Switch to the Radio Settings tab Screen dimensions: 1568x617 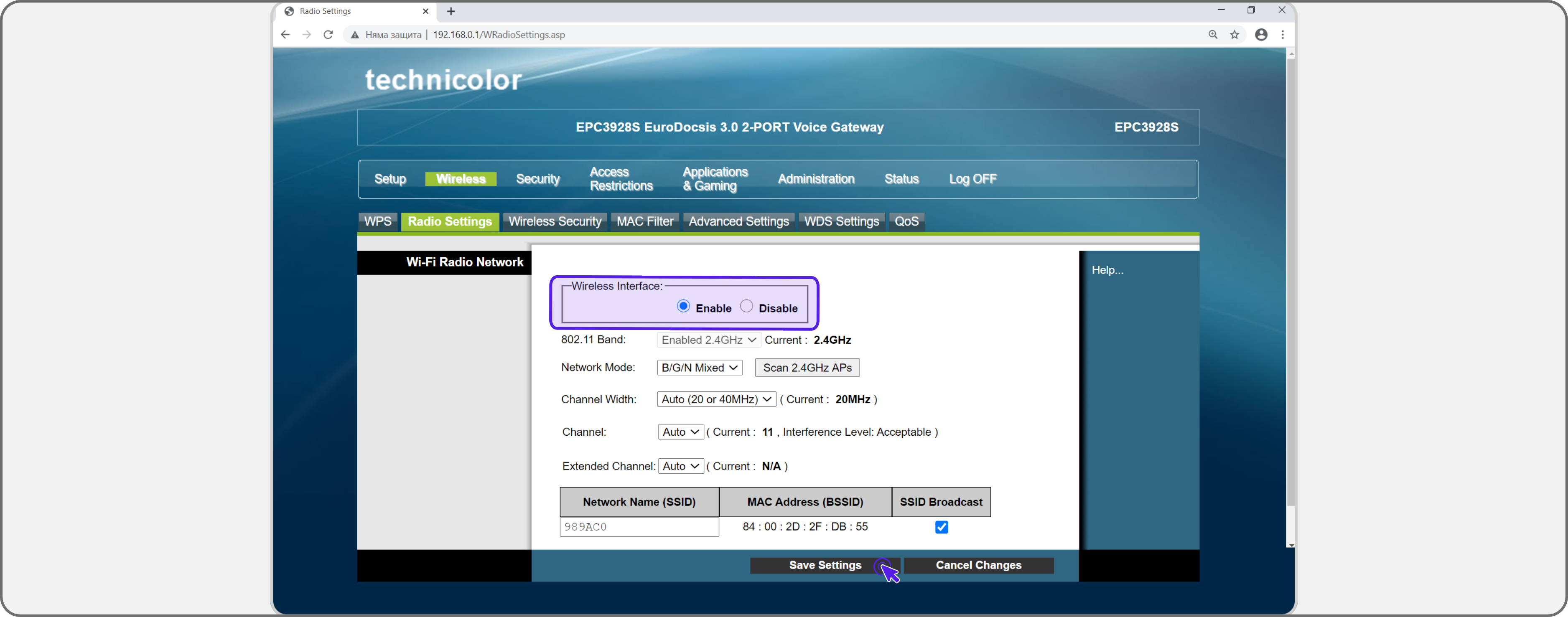(450, 221)
